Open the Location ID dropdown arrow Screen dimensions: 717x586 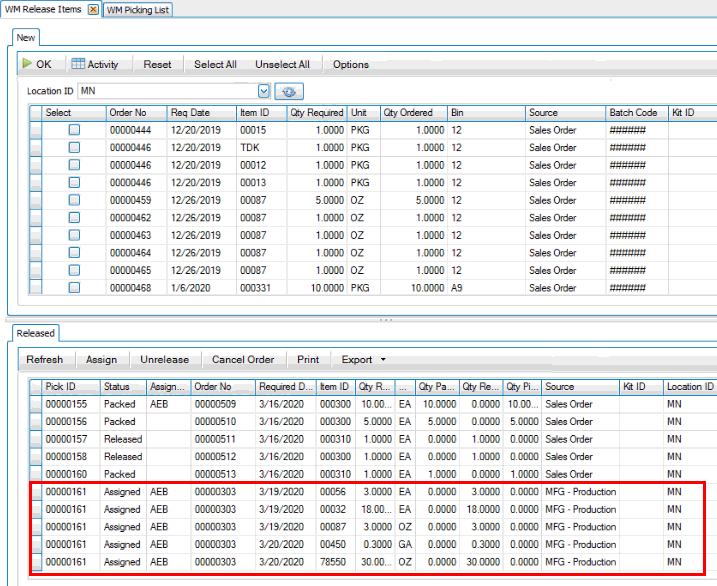click(x=264, y=91)
